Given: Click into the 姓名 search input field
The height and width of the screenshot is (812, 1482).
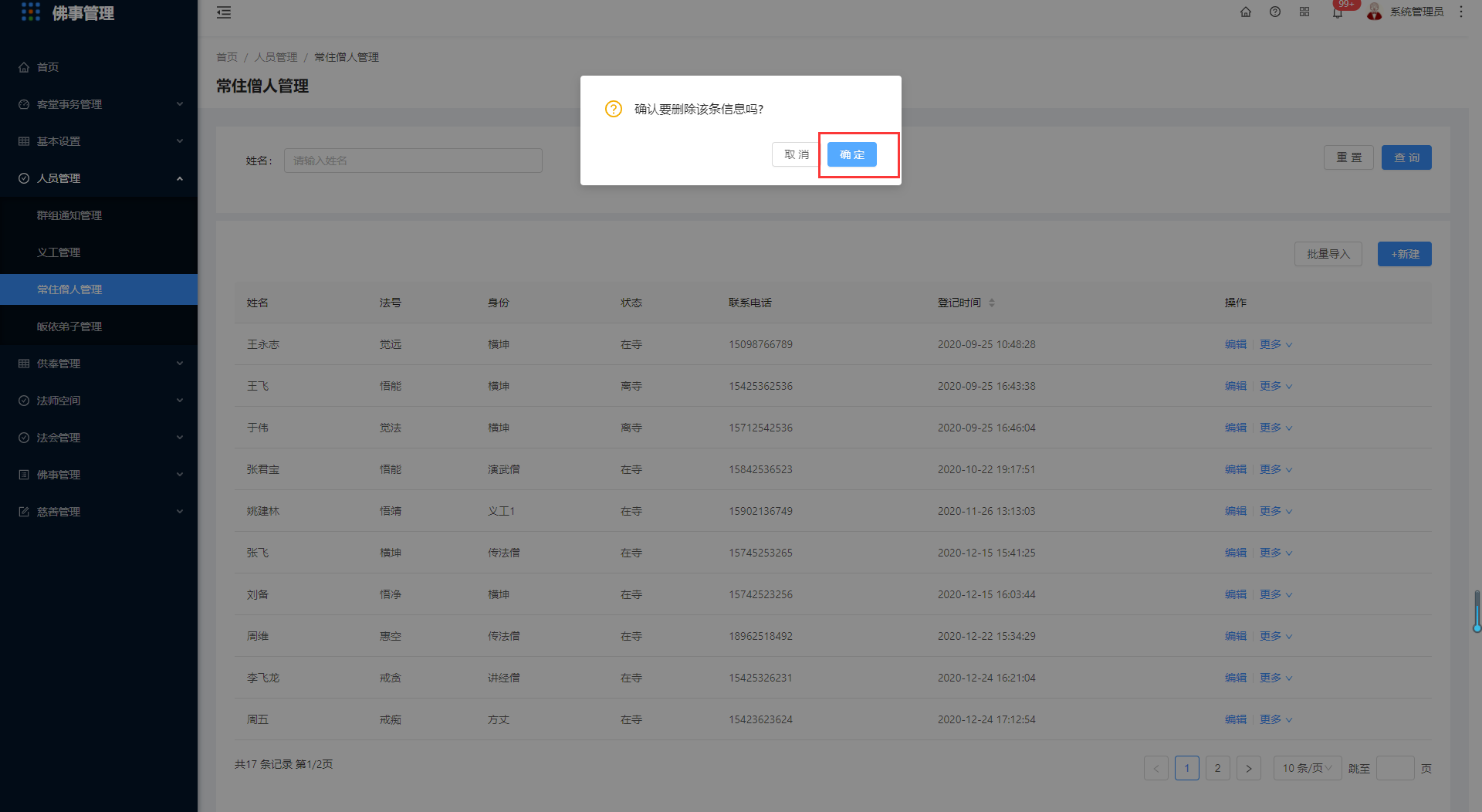Looking at the screenshot, I should pos(413,161).
